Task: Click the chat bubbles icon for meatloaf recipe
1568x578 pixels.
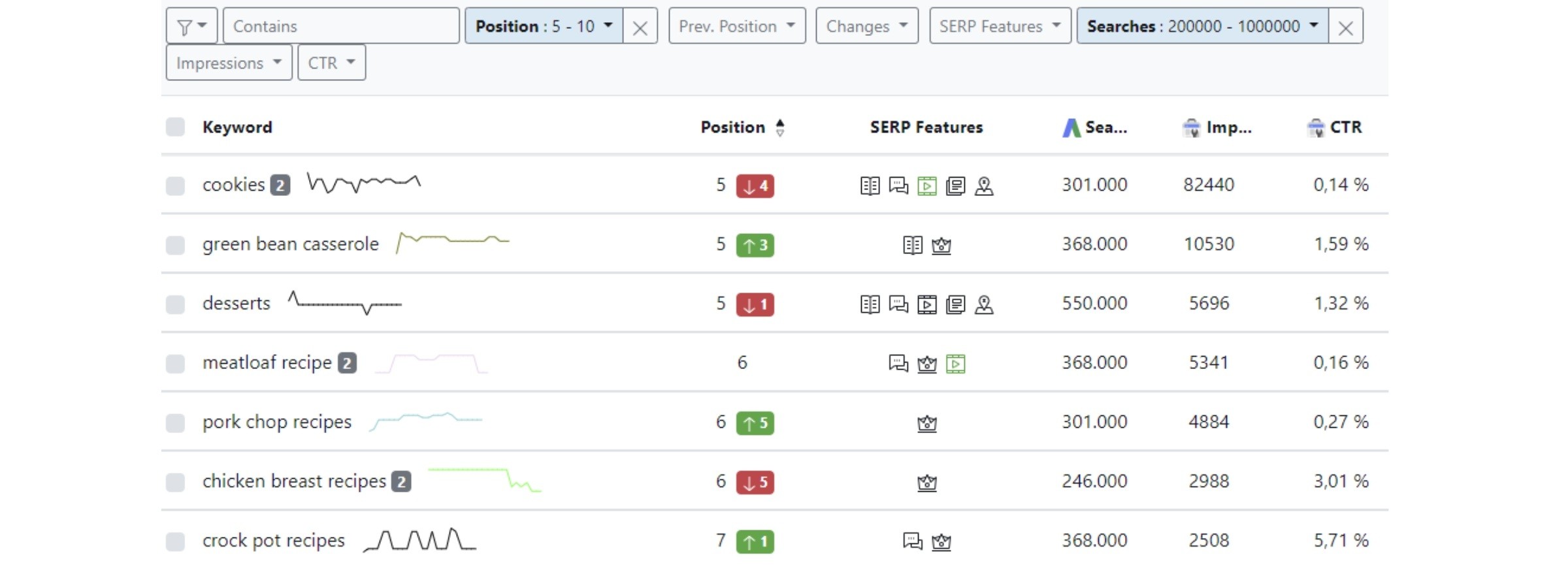Action: pyautogui.click(x=898, y=364)
